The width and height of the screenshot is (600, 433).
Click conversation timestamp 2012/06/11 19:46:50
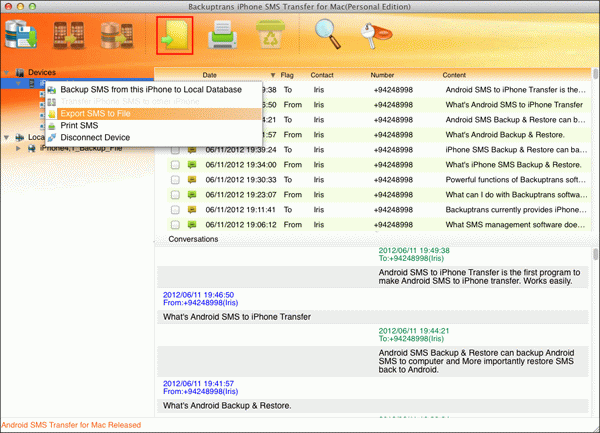198,295
